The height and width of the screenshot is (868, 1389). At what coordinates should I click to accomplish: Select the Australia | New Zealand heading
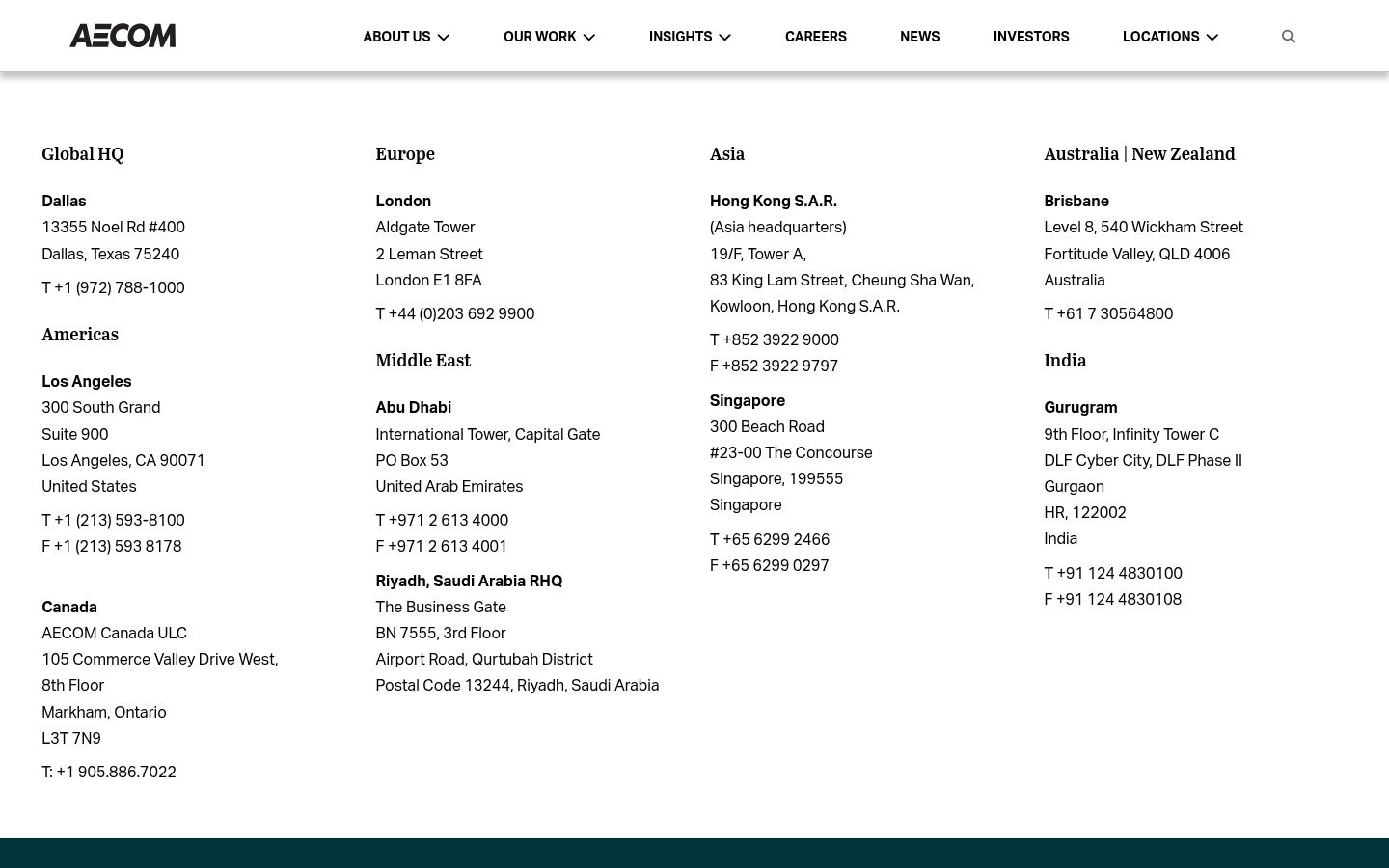[1139, 153]
